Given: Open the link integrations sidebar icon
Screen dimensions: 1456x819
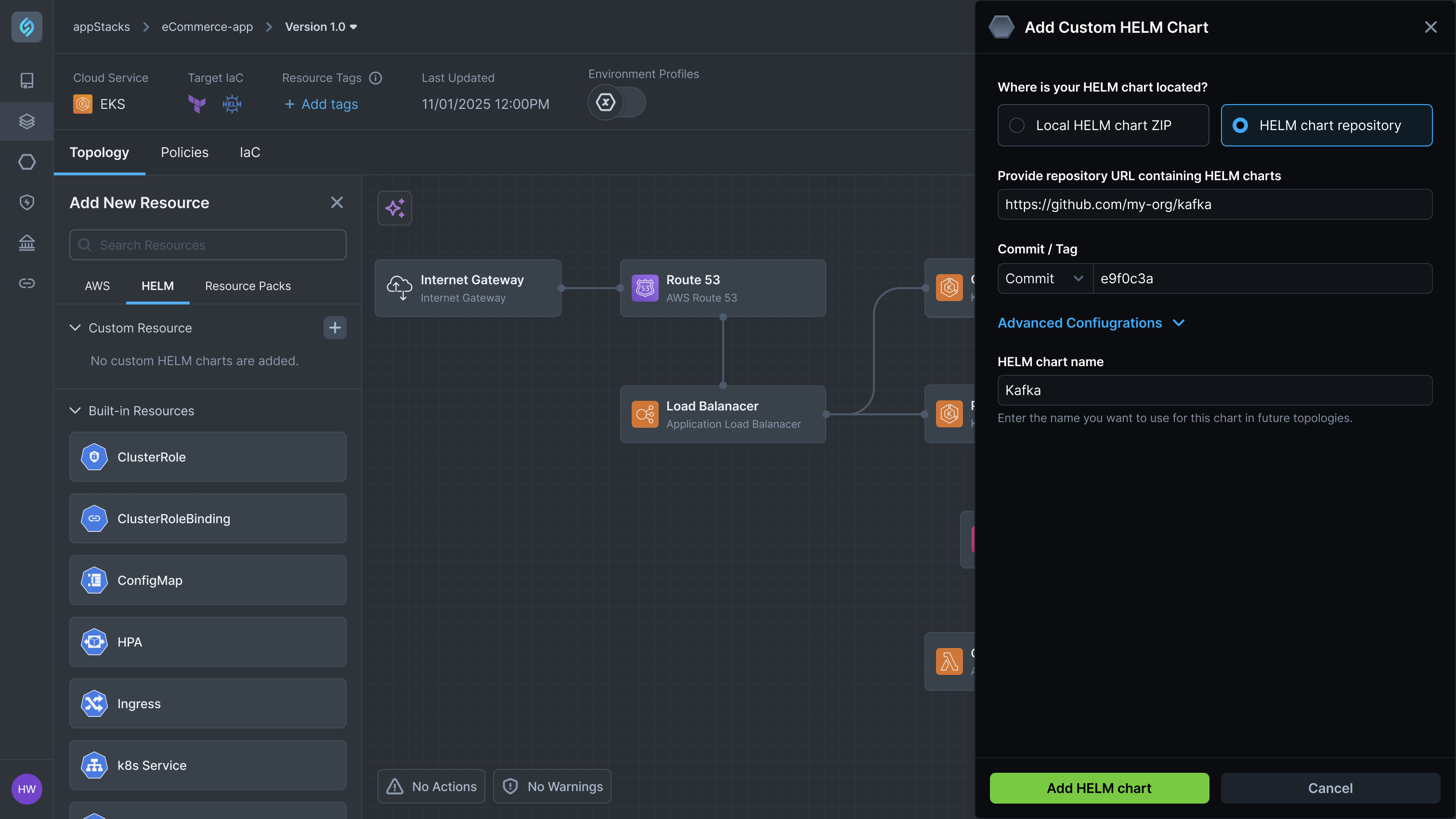Looking at the screenshot, I should tap(26, 283).
